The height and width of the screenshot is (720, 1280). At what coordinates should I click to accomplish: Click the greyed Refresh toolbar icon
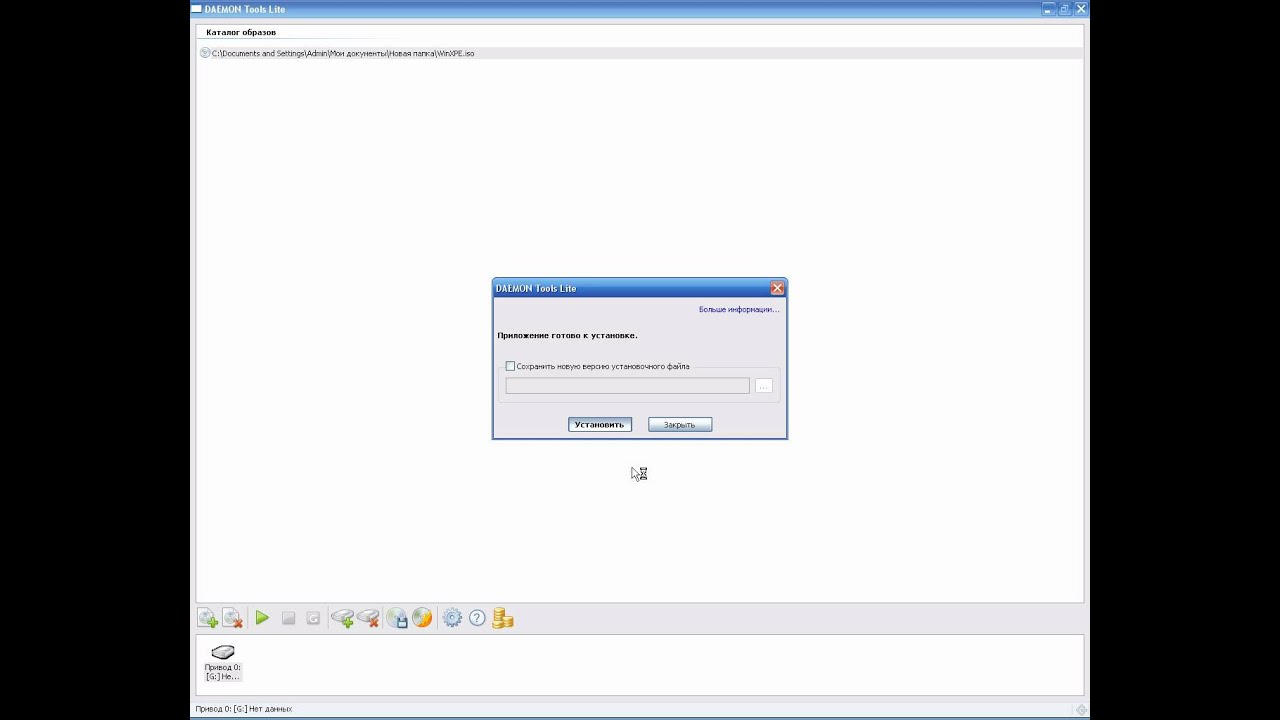(313, 619)
